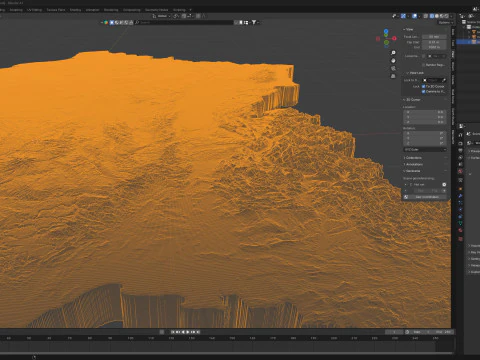Toggle X-ray mode in viewport header
Viewport: 480px width, 360px height.
tap(425, 16)
